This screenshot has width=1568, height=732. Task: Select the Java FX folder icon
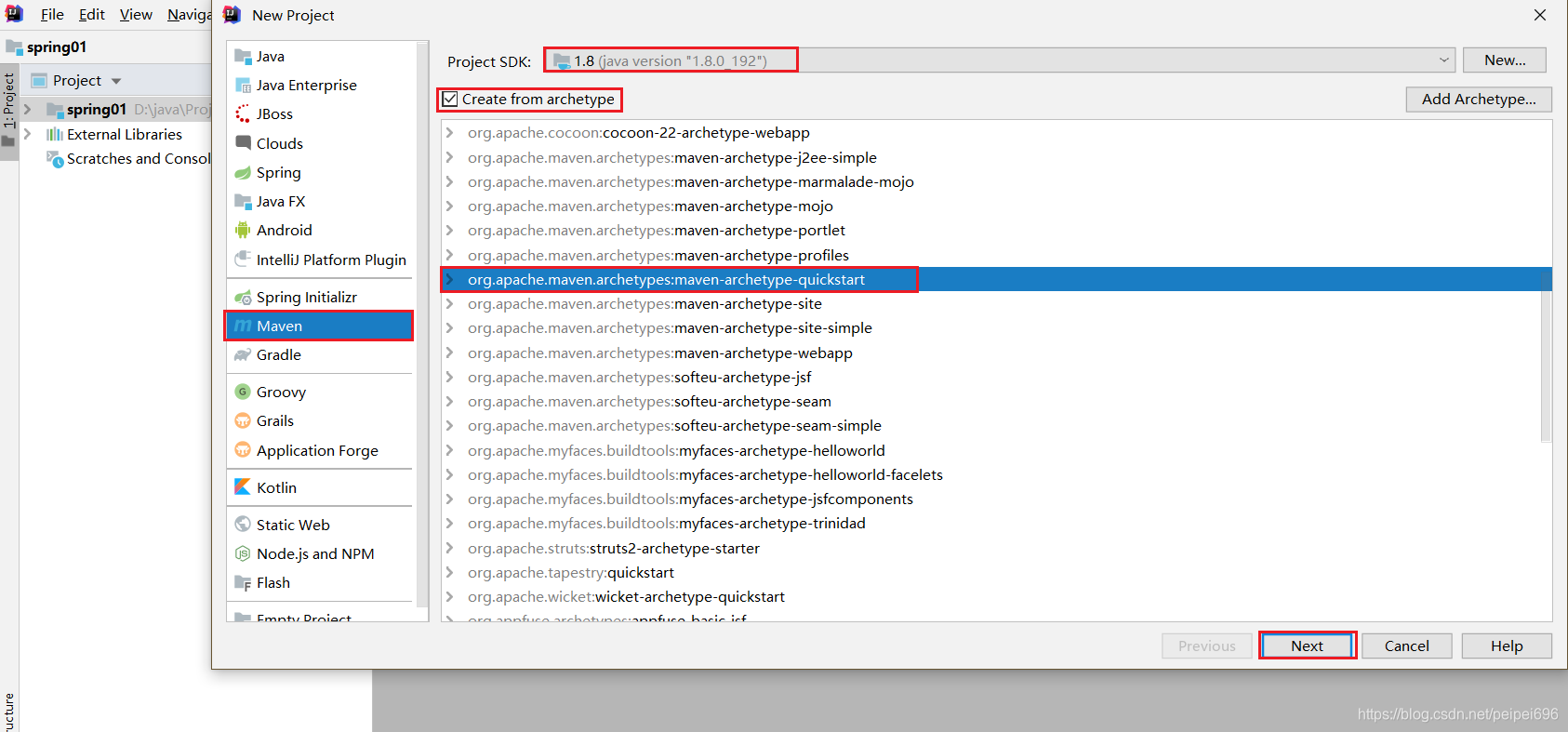point(243,201)
